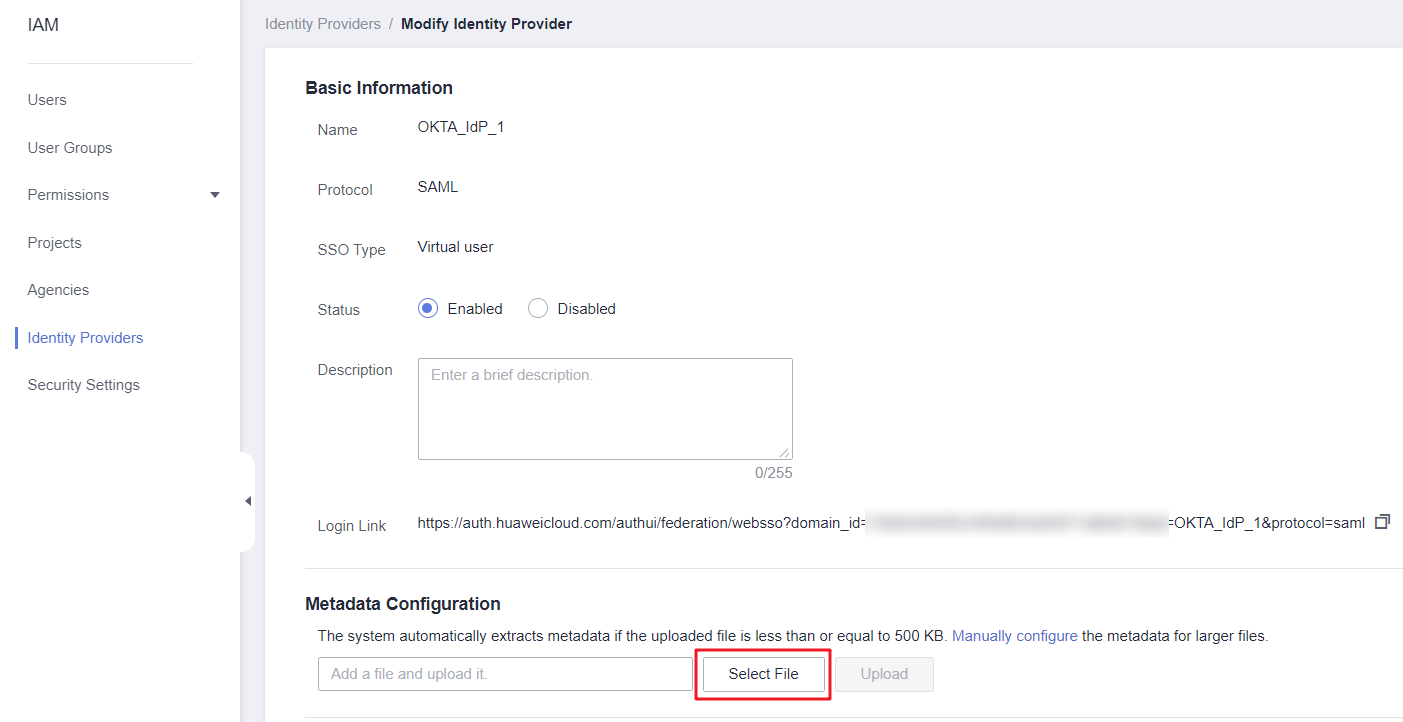
Task: Click the Identity Providers breadcrumb link
Action: 323,23
